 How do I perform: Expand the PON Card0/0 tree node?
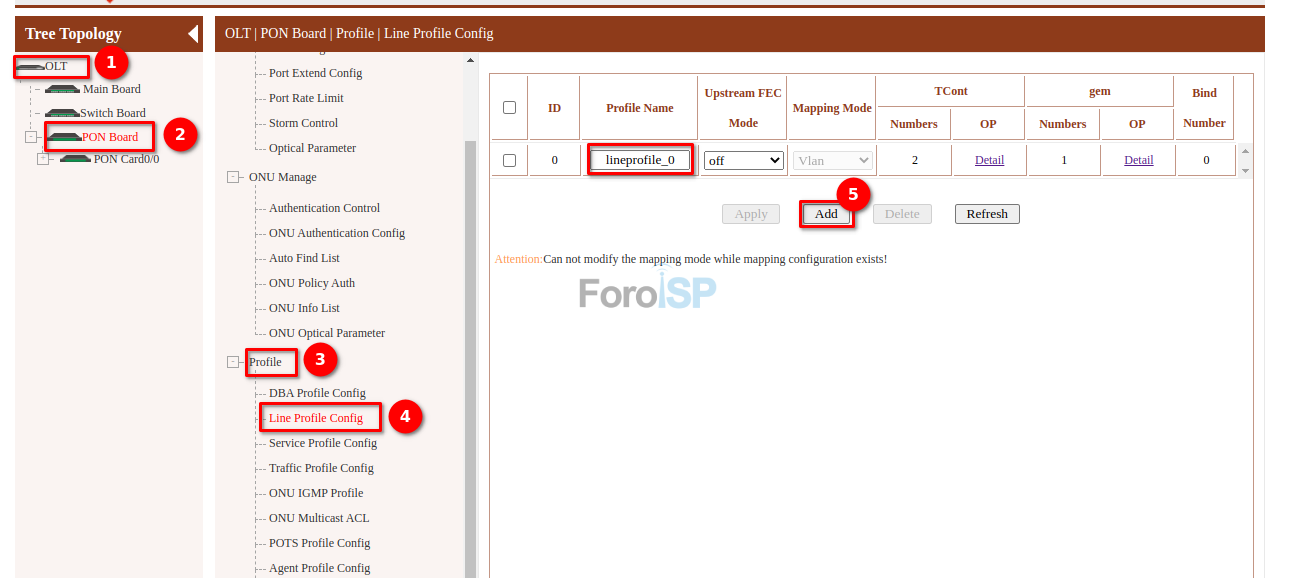pos(43,159)
